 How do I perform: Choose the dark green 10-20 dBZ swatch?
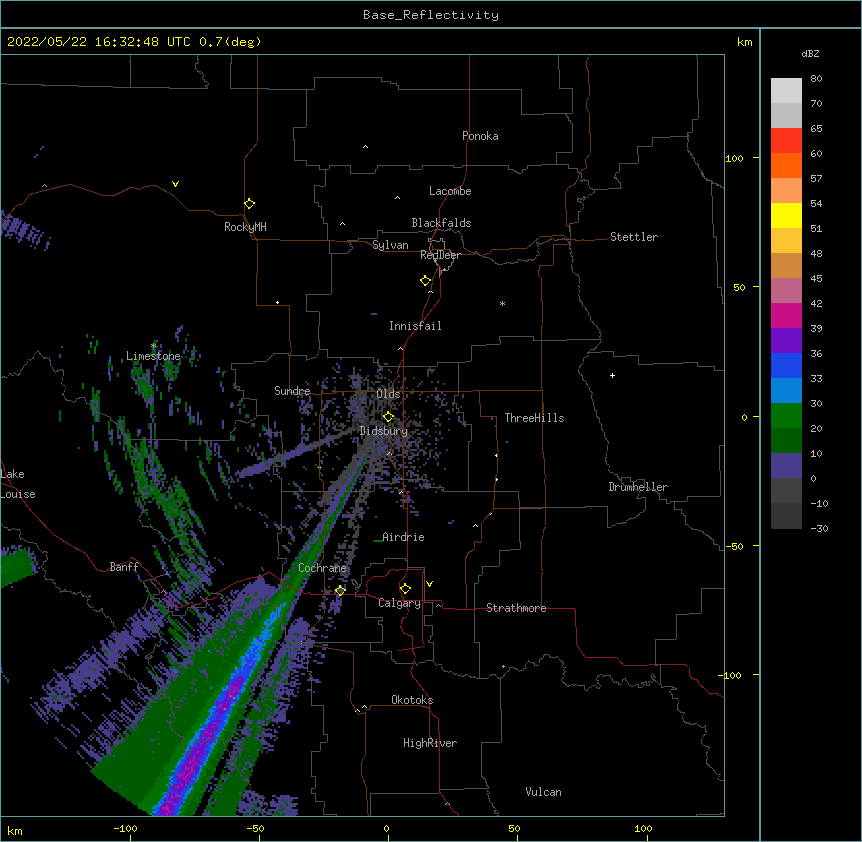click(x=786, y=441)
